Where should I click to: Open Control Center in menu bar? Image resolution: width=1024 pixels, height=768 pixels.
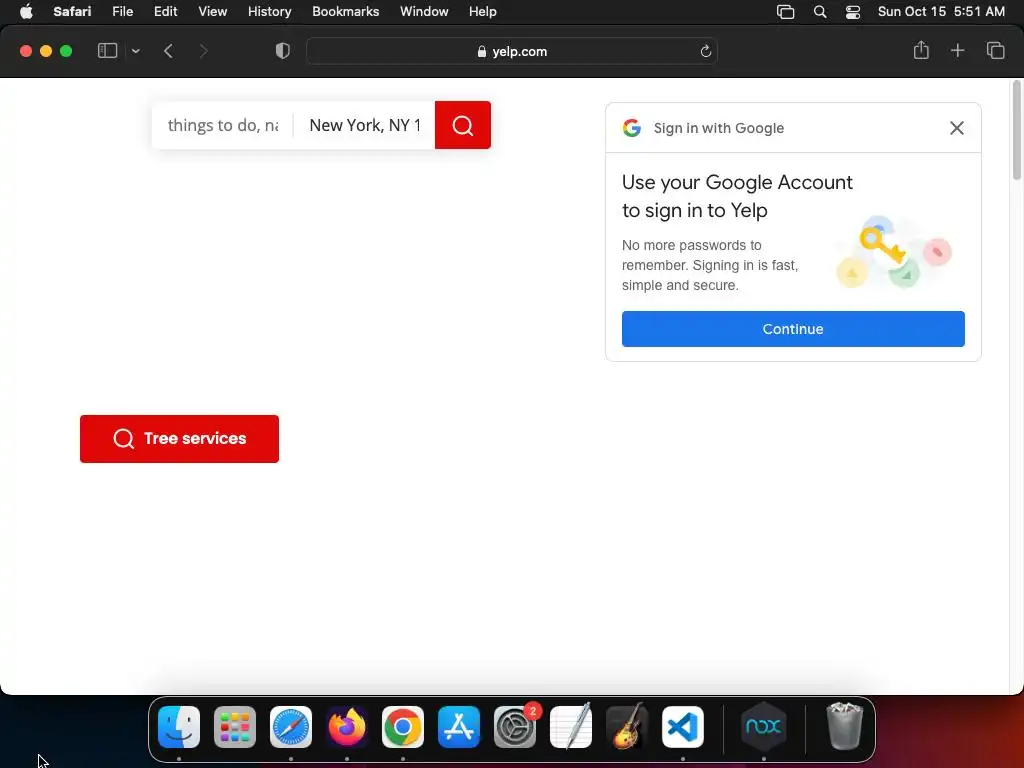point(852,12)
